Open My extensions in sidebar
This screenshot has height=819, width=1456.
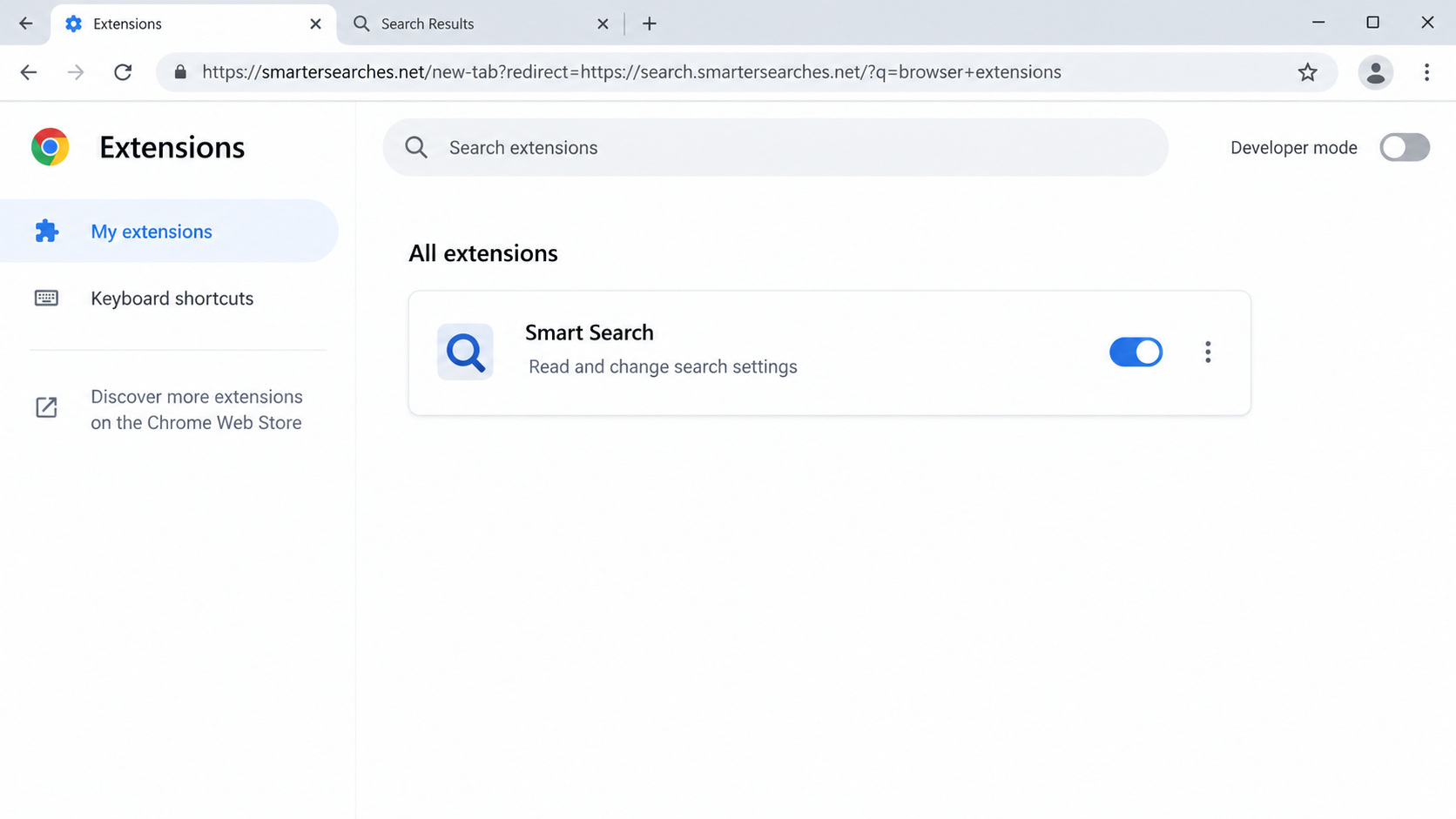pyautogui.click(x=169, y=231)
